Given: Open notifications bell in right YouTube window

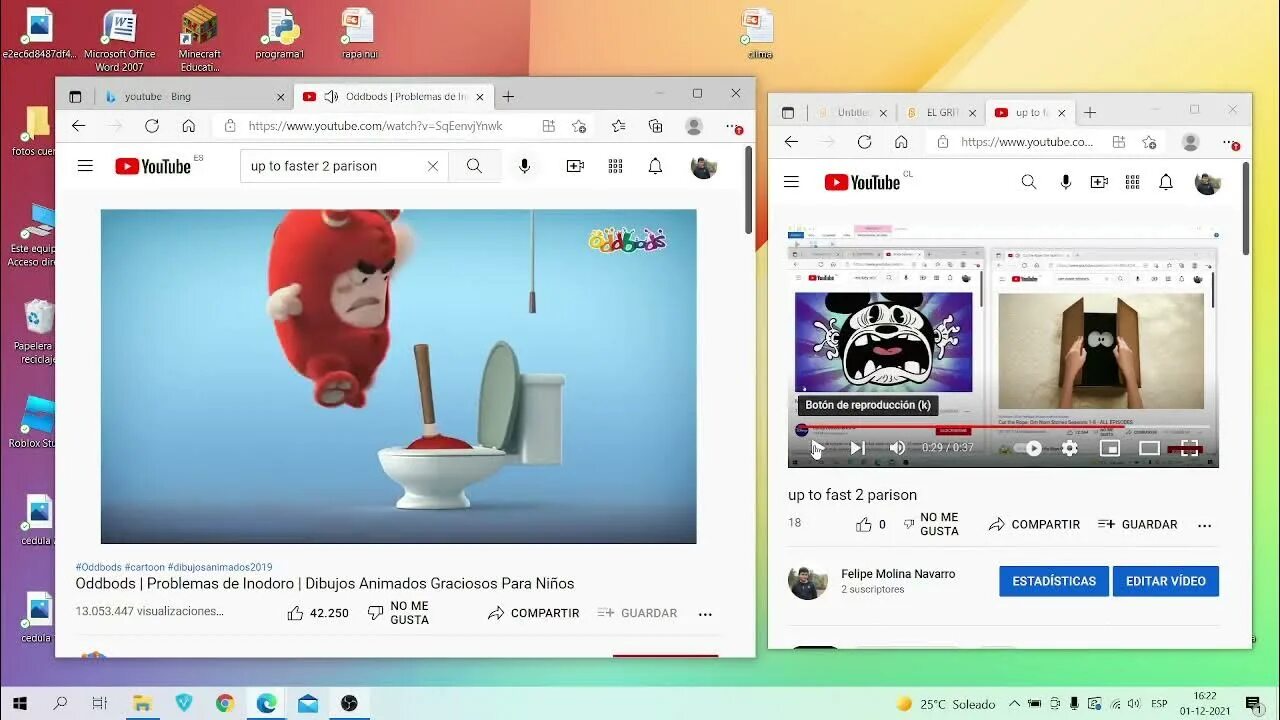Looking at the screenshot, I should click(x=1166, y=182).
